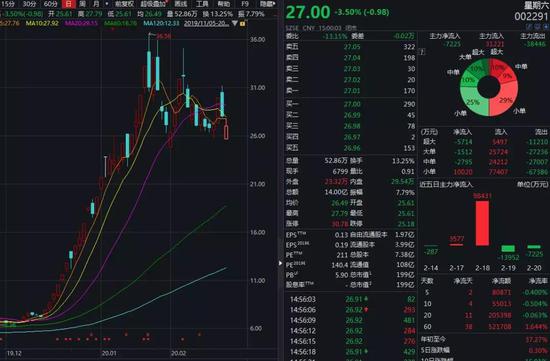Click 卖一 price 27.01

point(352,91)
